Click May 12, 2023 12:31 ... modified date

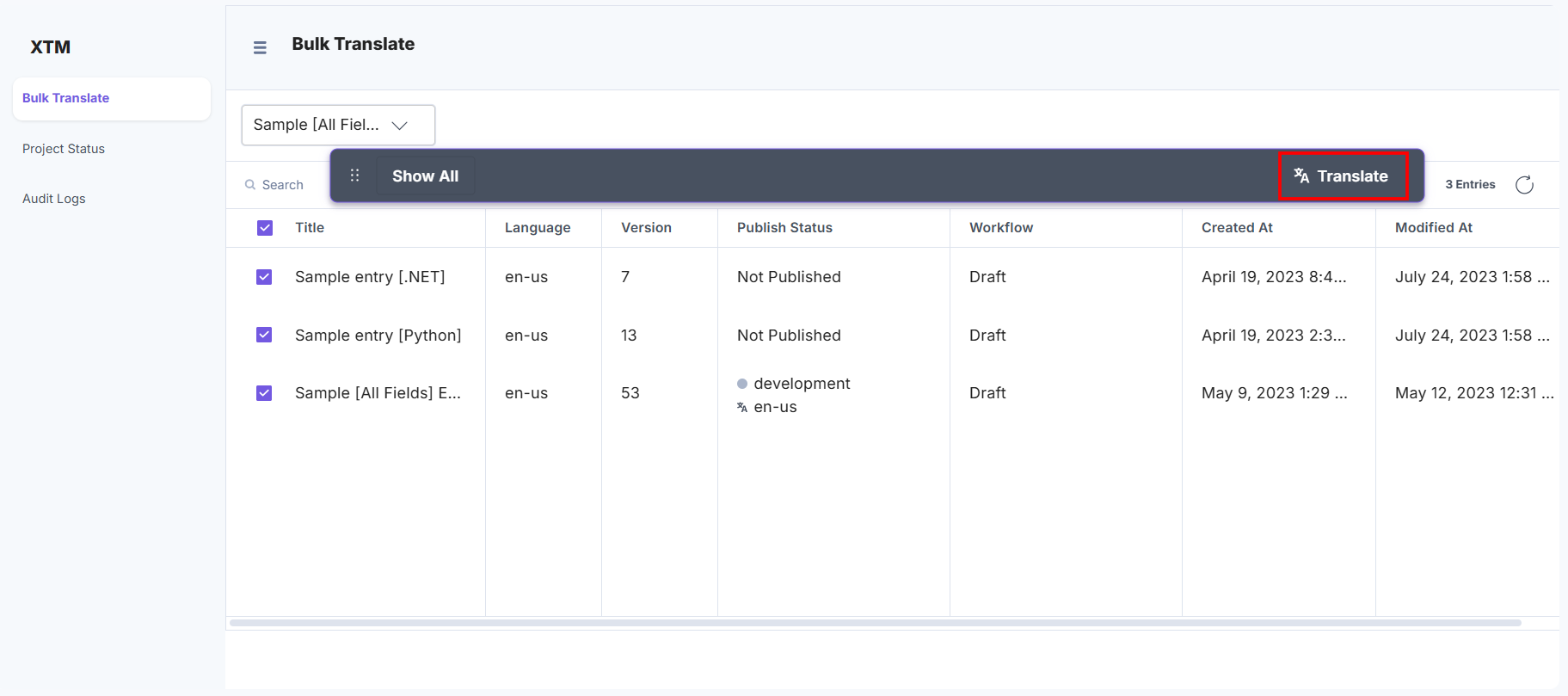click(1474, 393)
